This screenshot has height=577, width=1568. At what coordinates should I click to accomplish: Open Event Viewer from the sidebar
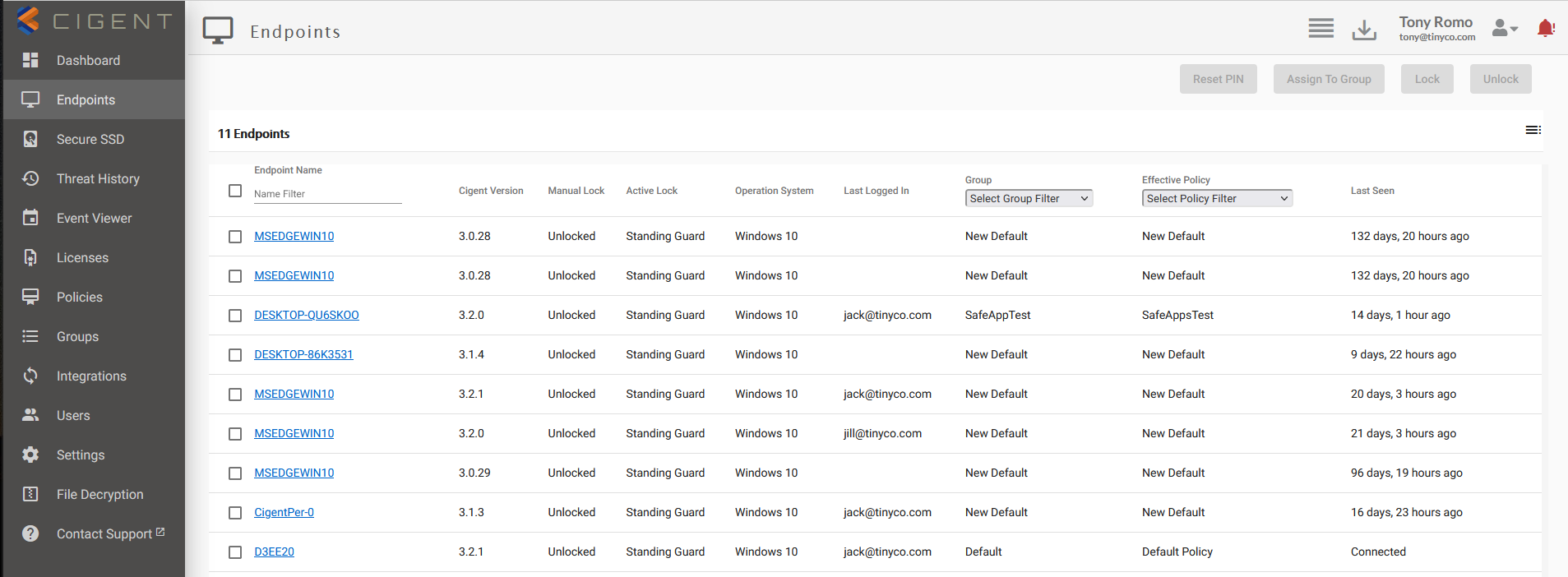[94, 218]
